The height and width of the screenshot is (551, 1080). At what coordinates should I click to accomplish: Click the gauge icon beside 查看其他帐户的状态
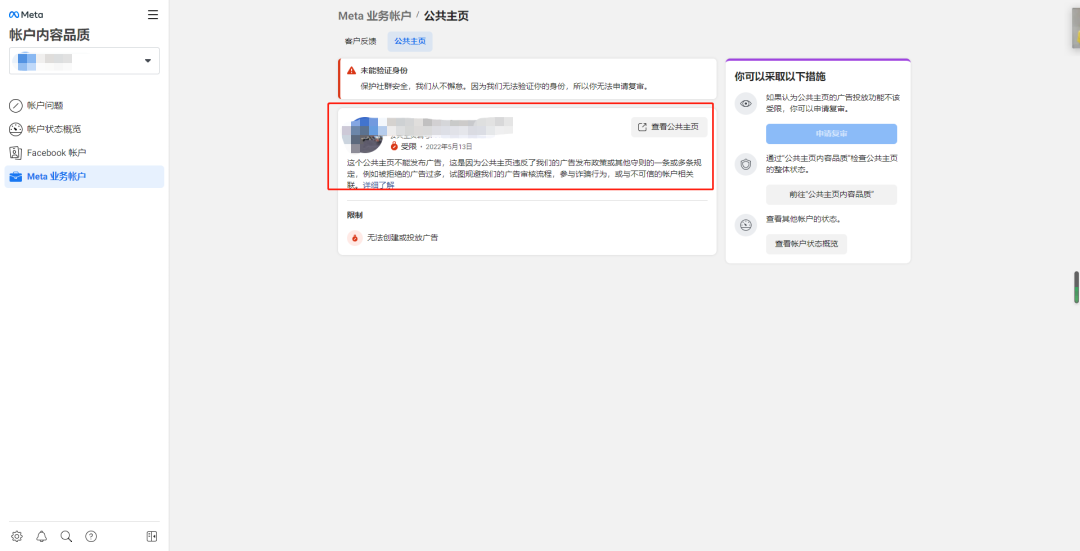click(746, 225)
